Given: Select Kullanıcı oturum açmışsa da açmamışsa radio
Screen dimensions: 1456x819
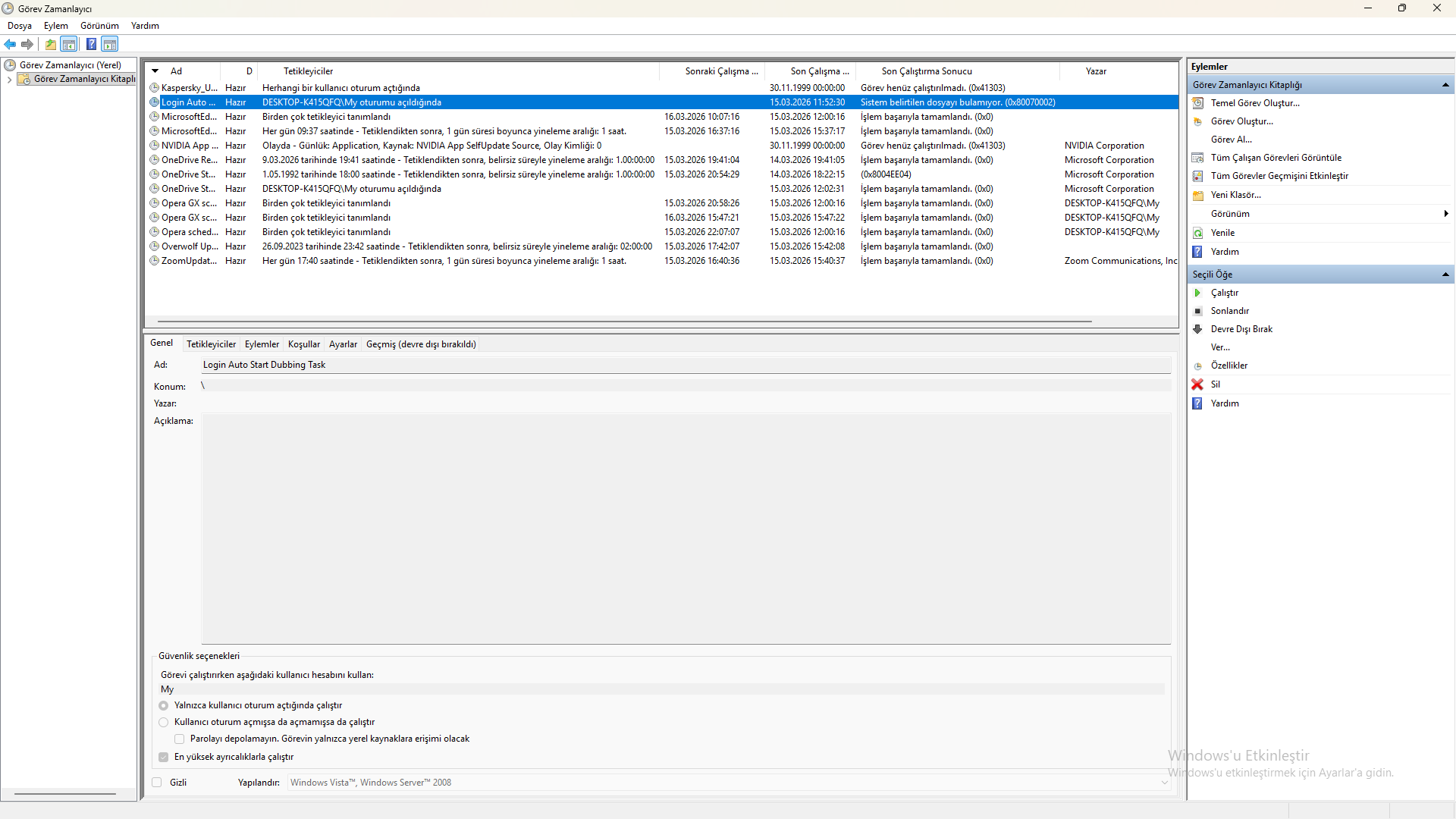Looking at the screenshot, I should tap(164, 722).
